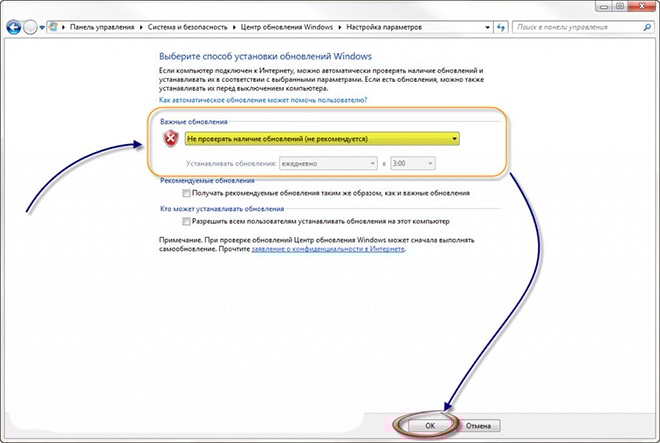Open the important updates mode dropdown
The width and height of the screenshot is (660, 443).
pos(454,139)
